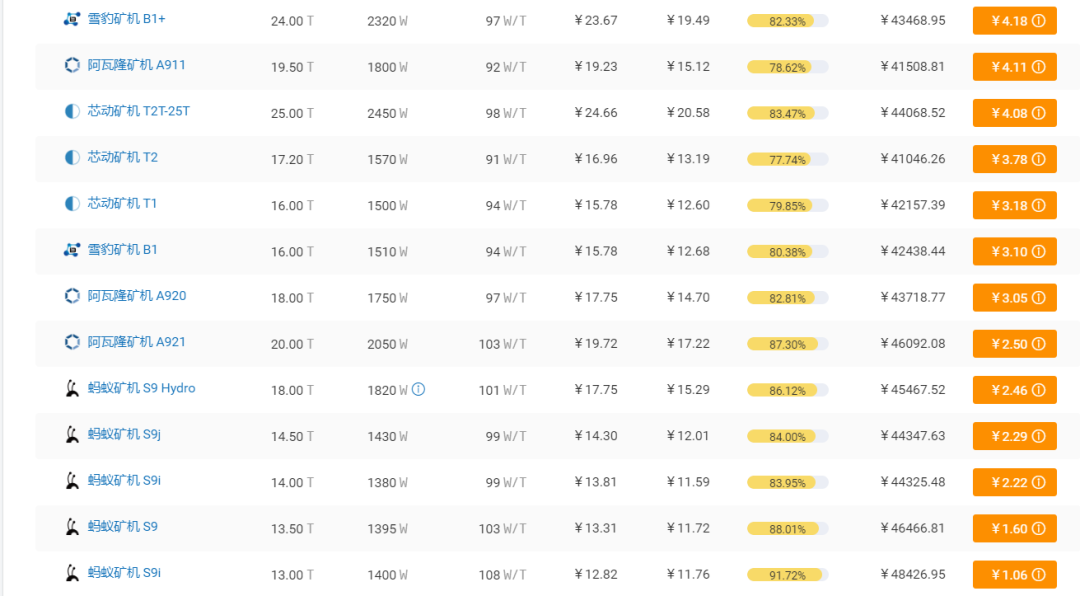Click the 芯动矿机 T2T-25T brand icon
The image size is (1080, 596).
pyautogui.click(x=72, y=112)
